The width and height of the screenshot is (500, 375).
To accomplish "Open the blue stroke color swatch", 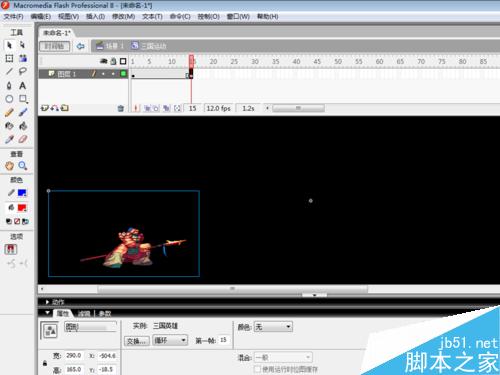I will 22,193.
